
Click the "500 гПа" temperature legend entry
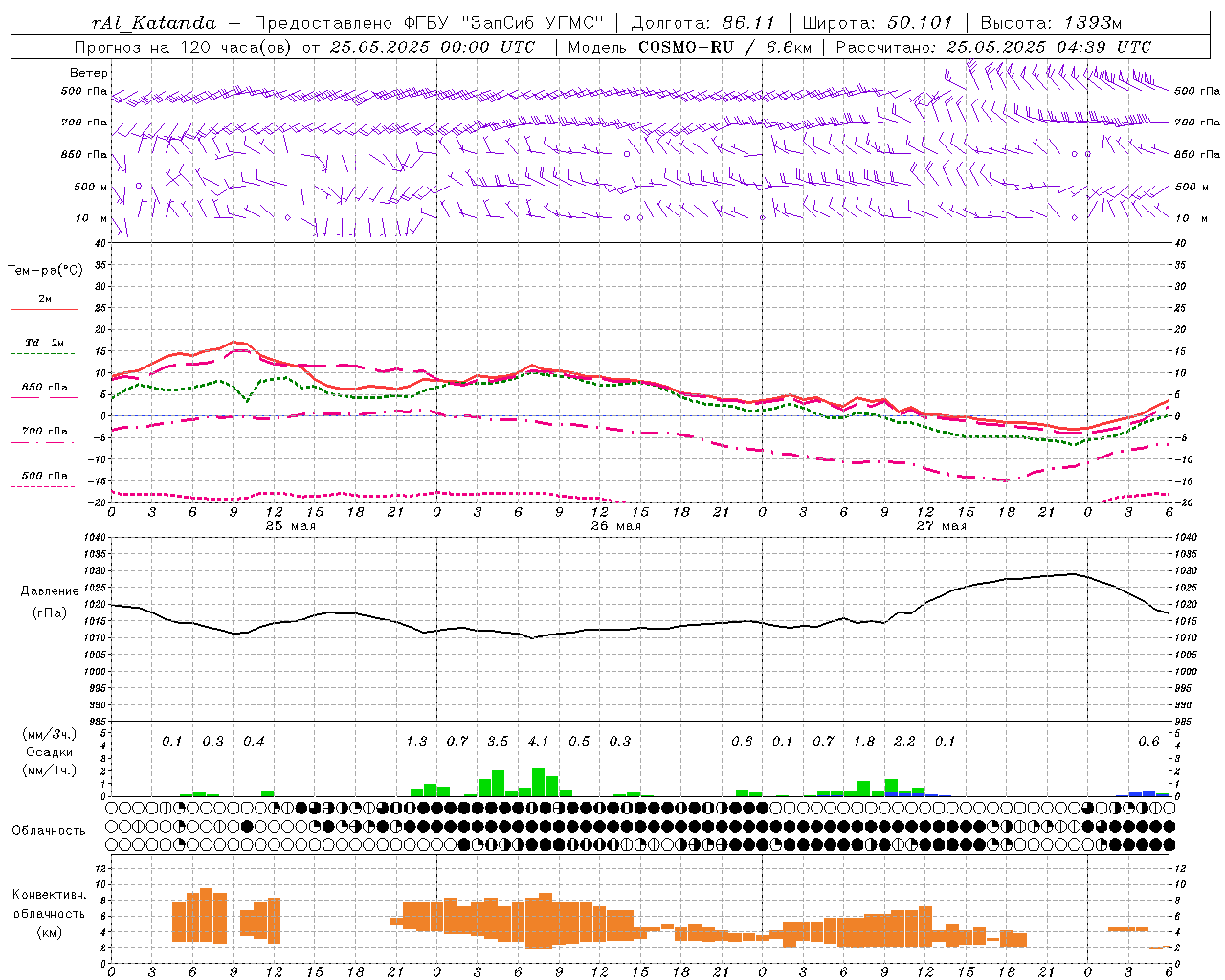coord(45,475)
